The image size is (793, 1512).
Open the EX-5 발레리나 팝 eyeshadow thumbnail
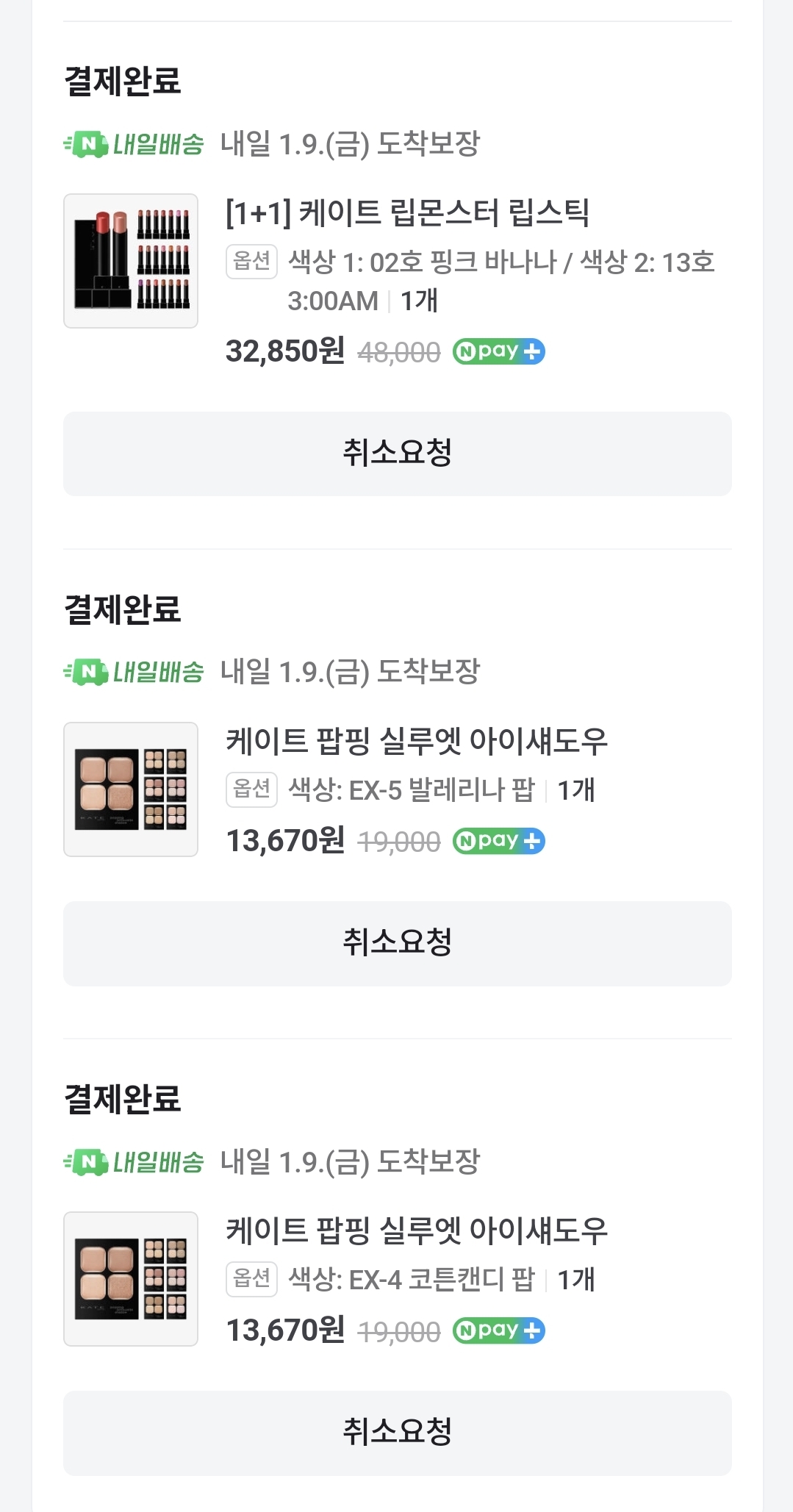131,789
